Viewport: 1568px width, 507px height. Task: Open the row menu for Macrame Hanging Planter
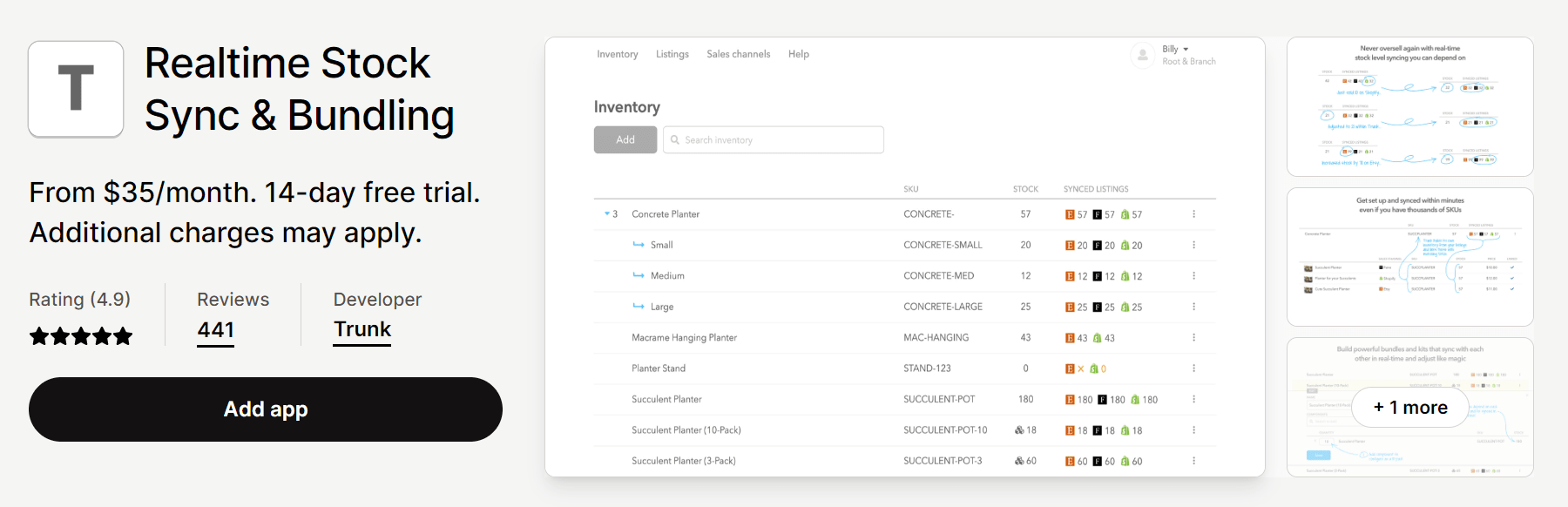tap(1193, 338)
